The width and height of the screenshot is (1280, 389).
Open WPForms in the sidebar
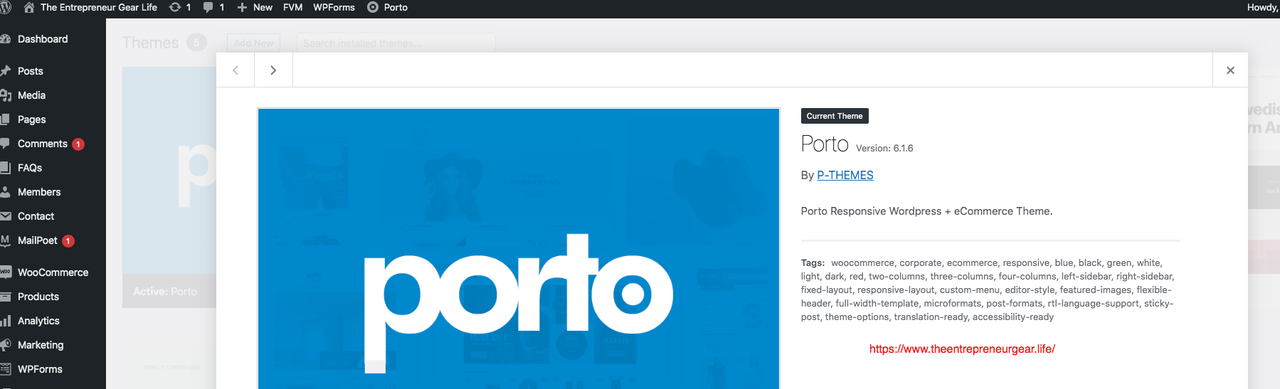(40, 369)
